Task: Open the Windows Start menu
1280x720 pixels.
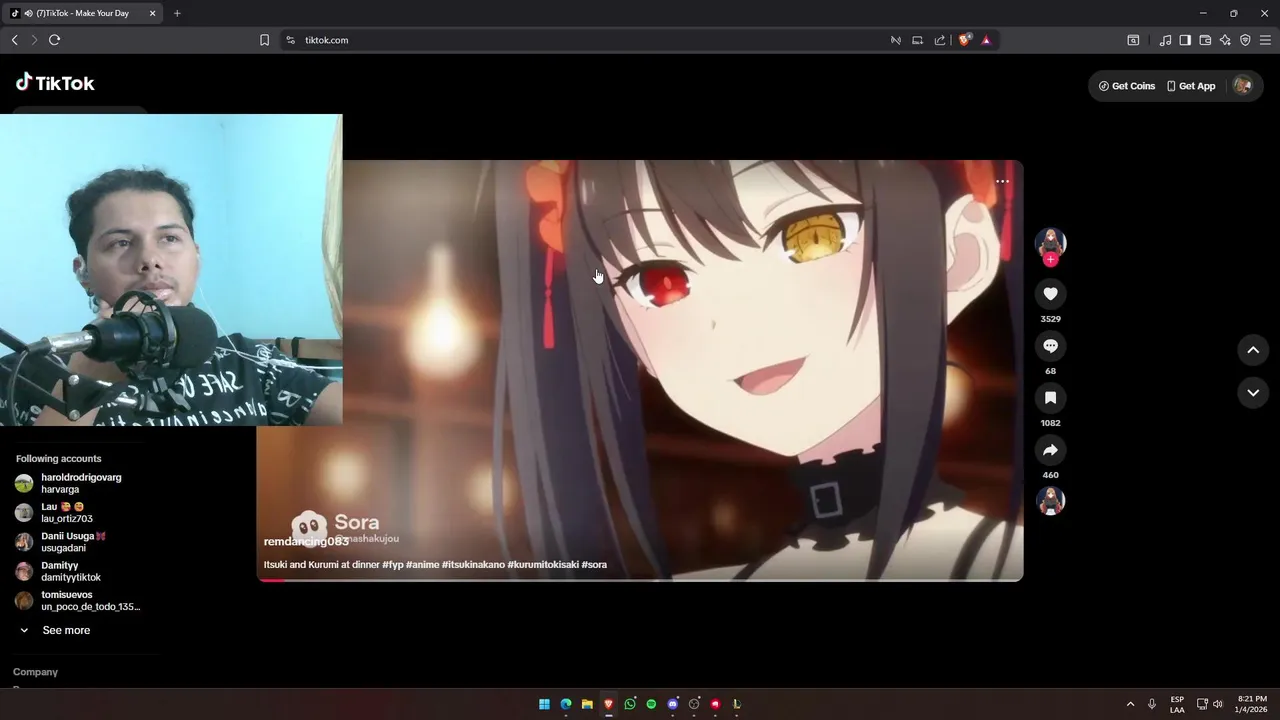Action: (544, 704)
